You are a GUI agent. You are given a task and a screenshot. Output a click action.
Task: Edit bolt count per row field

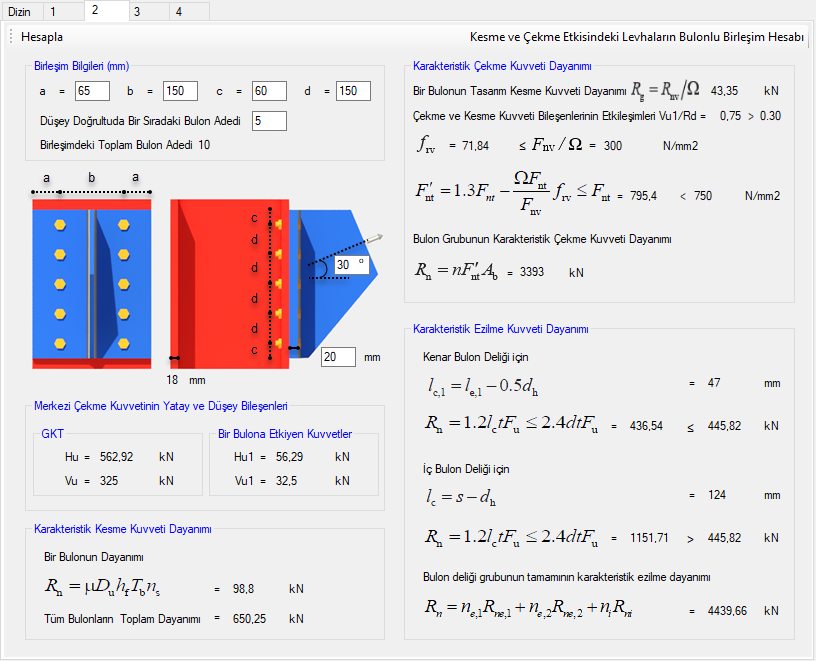(x=269, y=121)
